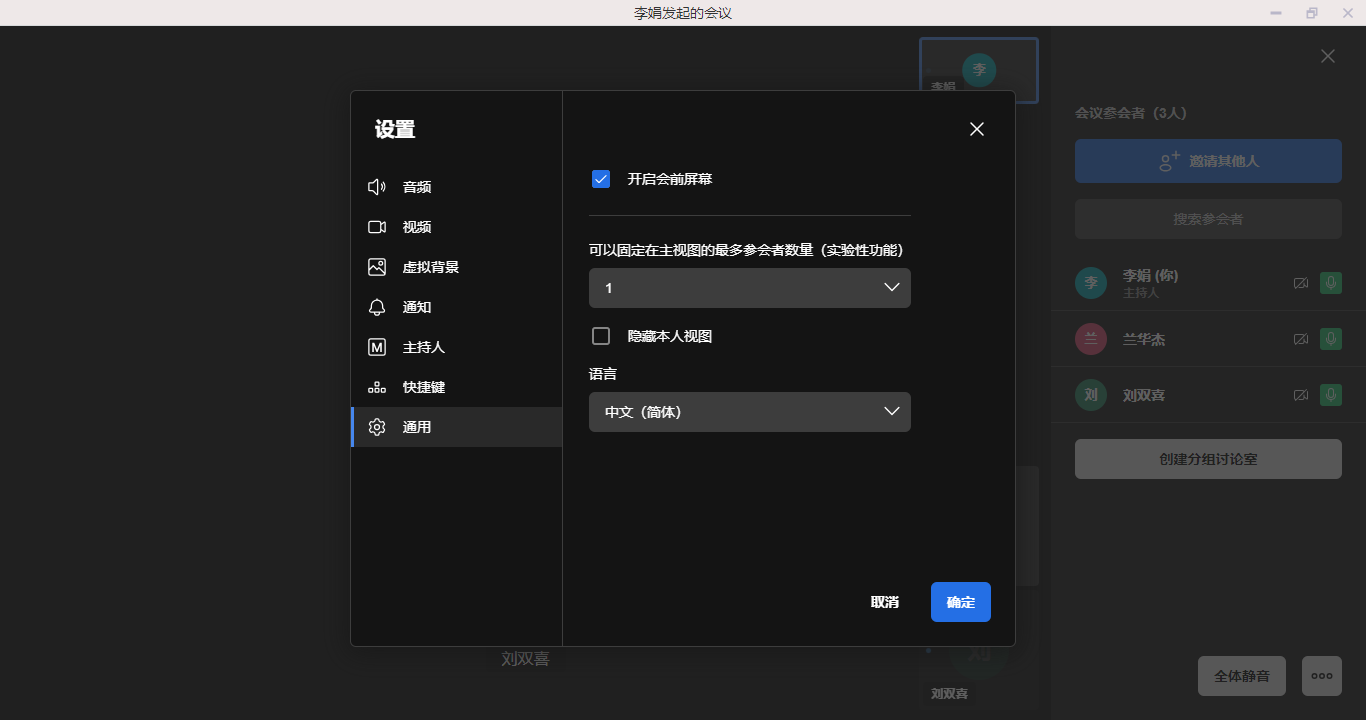Click the 虚拟背景 image icon
The height and width of the screenshot is (720, 1366).
tap(377, 267)
